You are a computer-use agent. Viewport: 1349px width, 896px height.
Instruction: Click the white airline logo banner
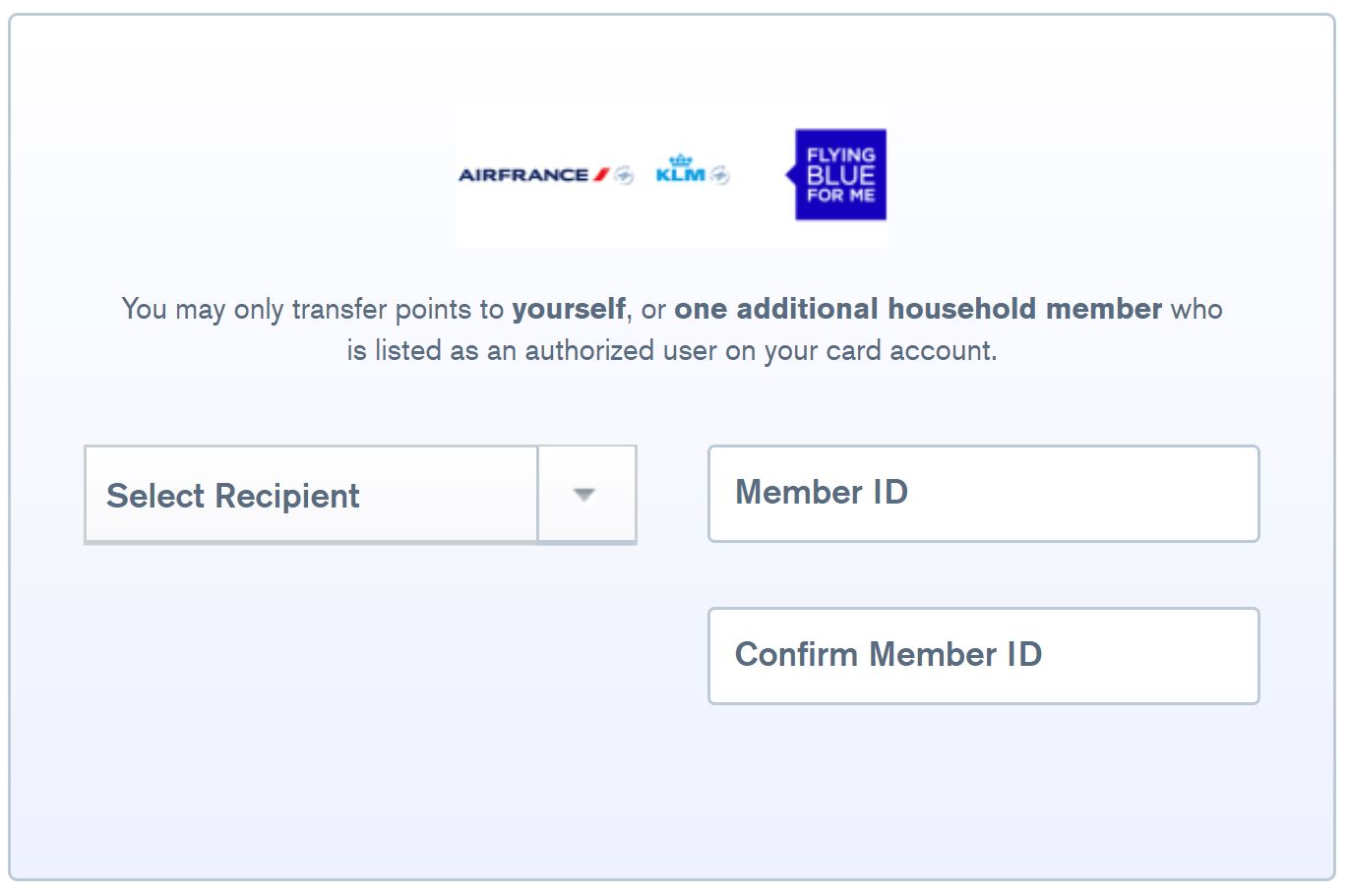point(672,173)
